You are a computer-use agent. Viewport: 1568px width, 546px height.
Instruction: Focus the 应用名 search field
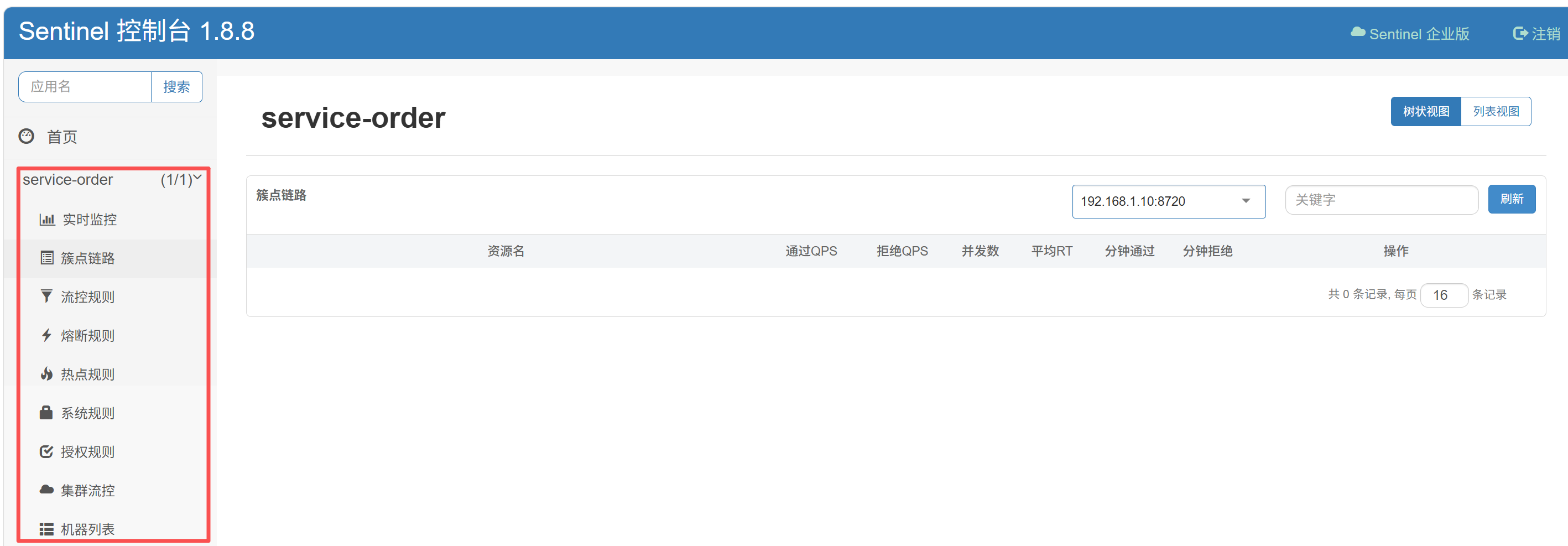[x=85, y=86]
